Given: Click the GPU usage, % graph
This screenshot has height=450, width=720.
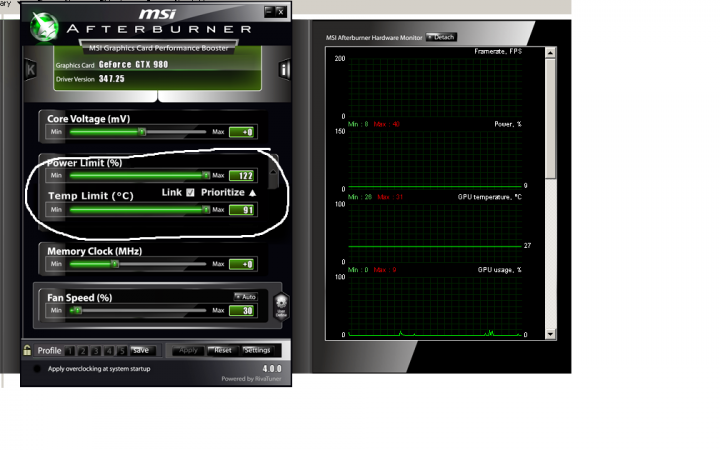Looking at the screenshot, I should click(435, 306).
